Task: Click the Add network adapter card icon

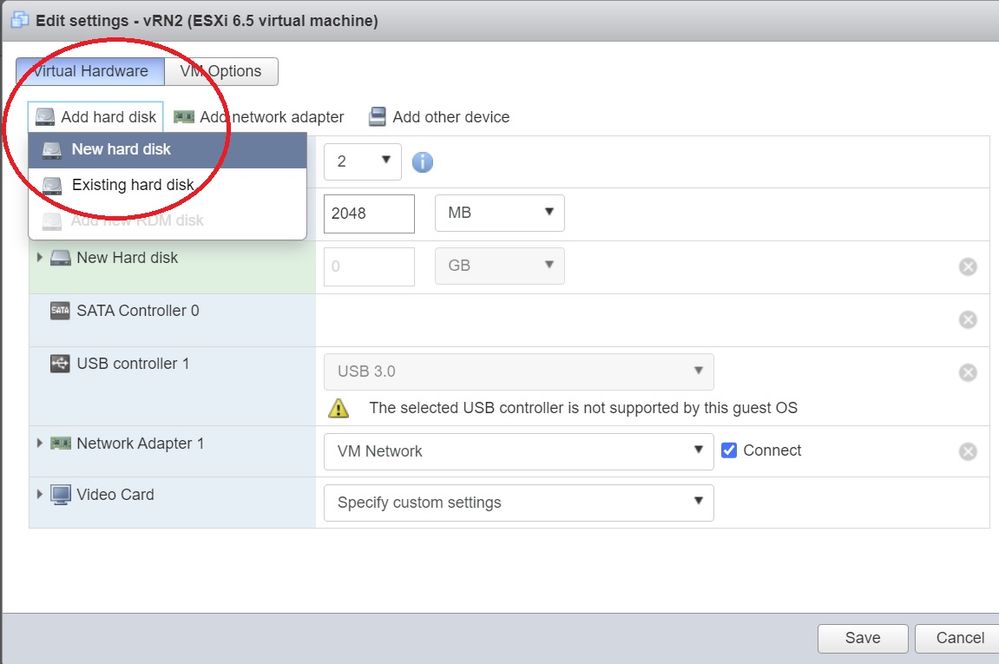Action: click(184, 117)
